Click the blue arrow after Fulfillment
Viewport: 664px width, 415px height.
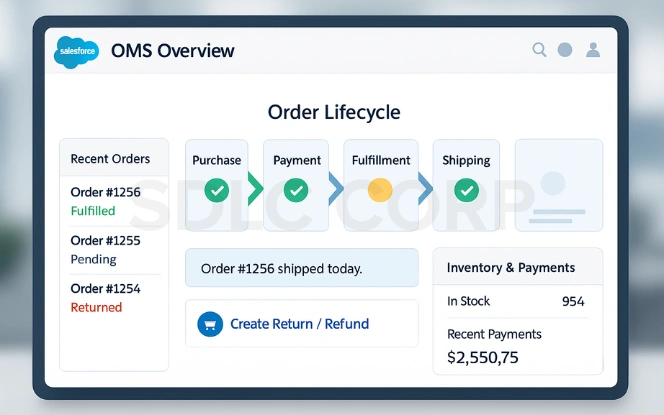(x=425, y=187)
